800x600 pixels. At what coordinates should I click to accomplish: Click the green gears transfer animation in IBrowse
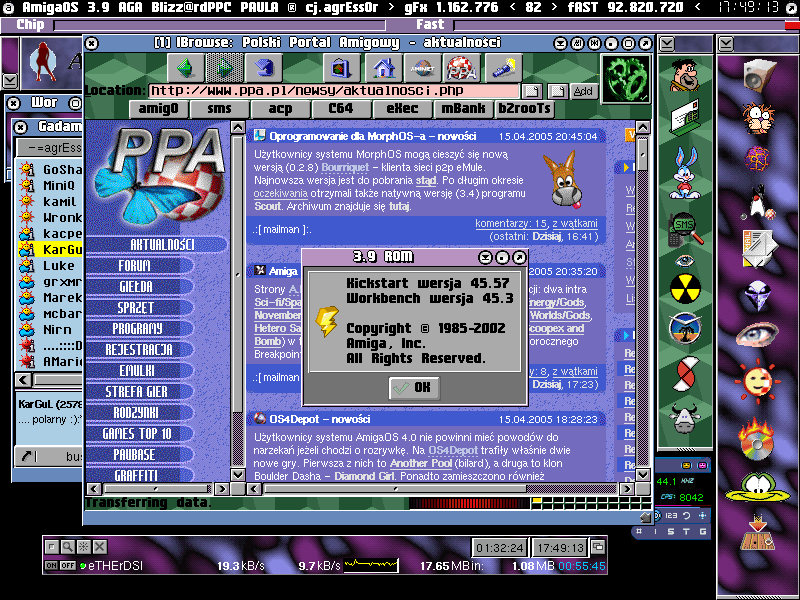coord(627,78)
